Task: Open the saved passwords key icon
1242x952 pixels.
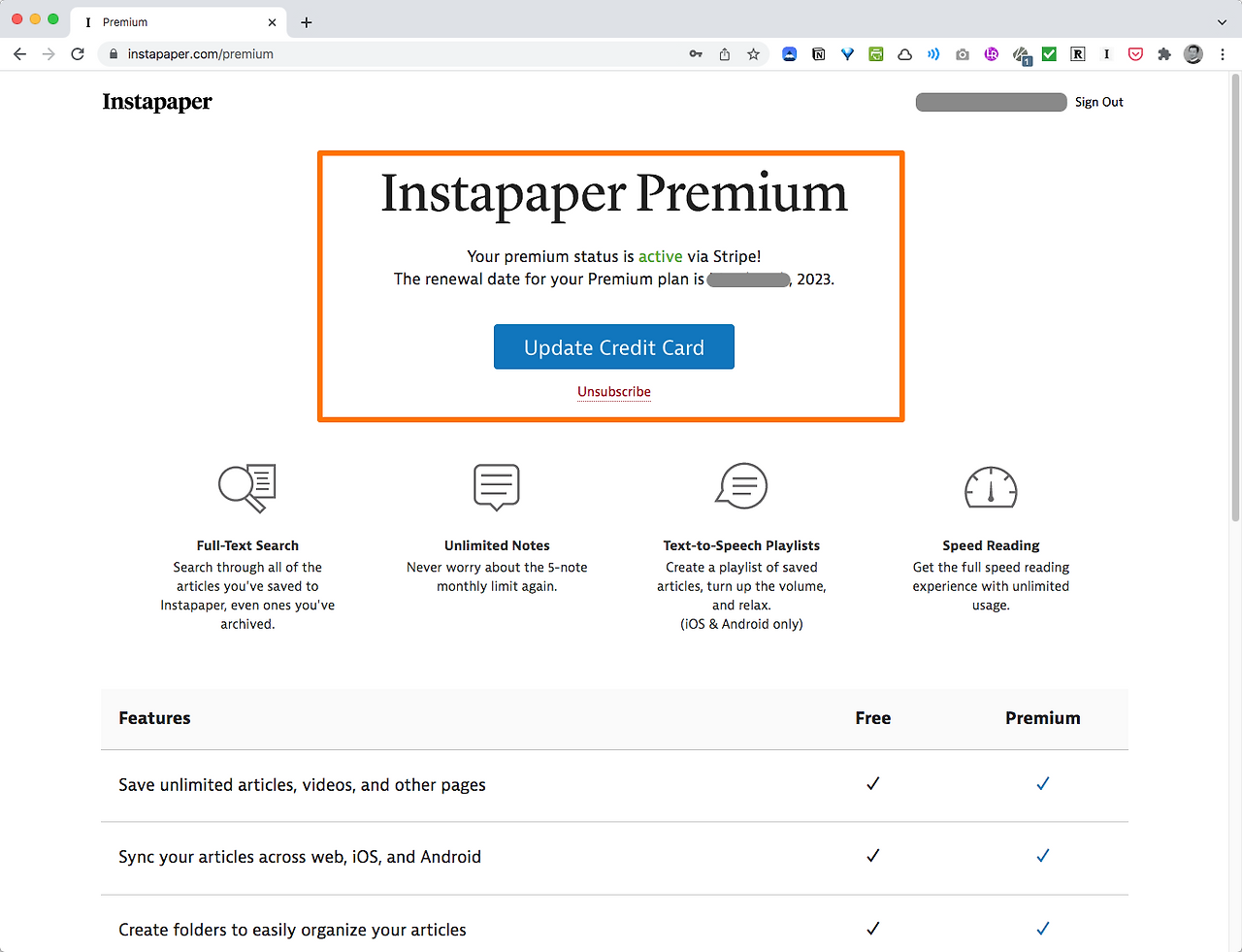Action: click(x=696, y=54)
